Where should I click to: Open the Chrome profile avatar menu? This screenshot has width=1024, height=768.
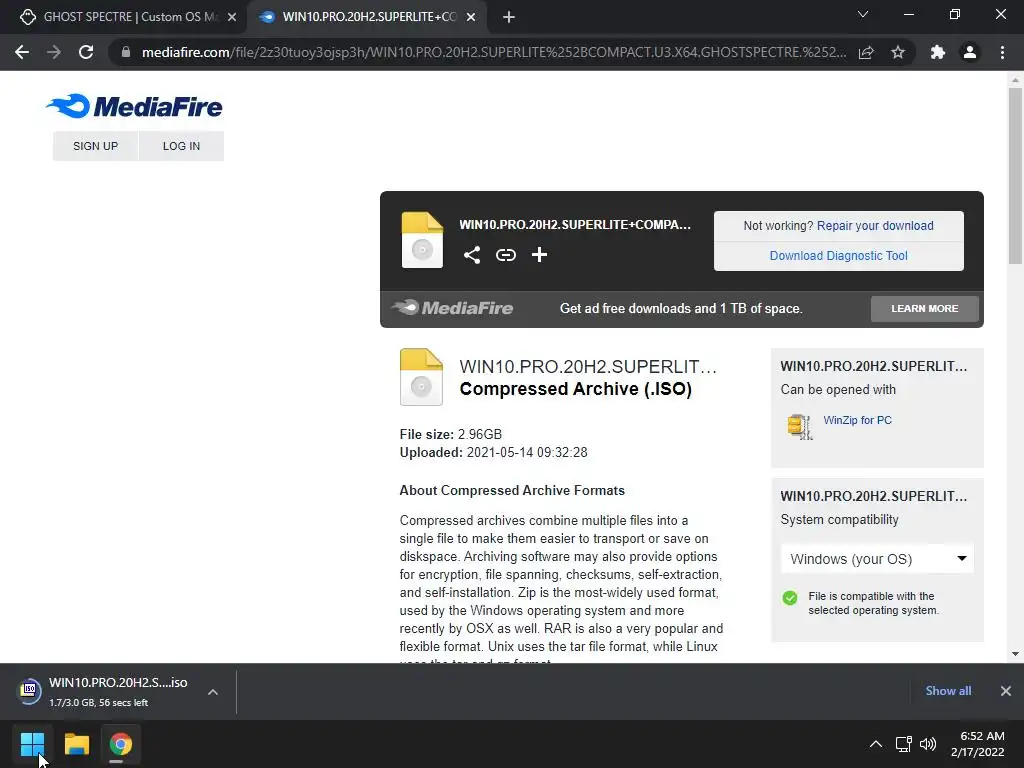point(970,52)
